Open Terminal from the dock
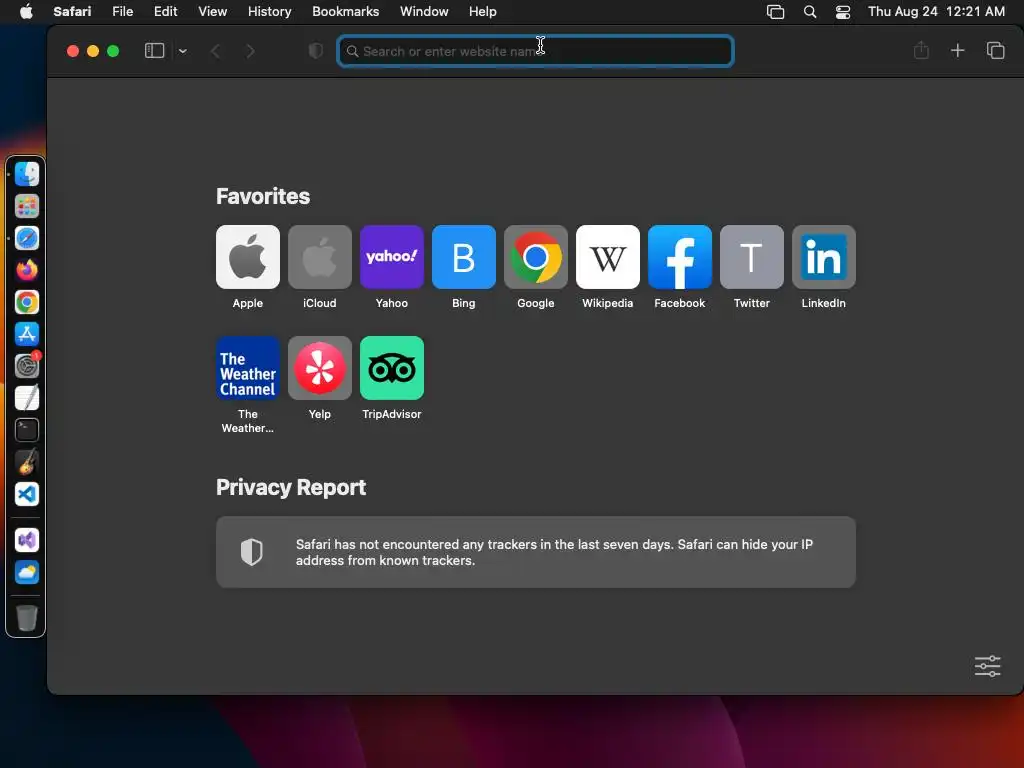The width and height of the screenshot is (1024, 768). coord(27,430)
